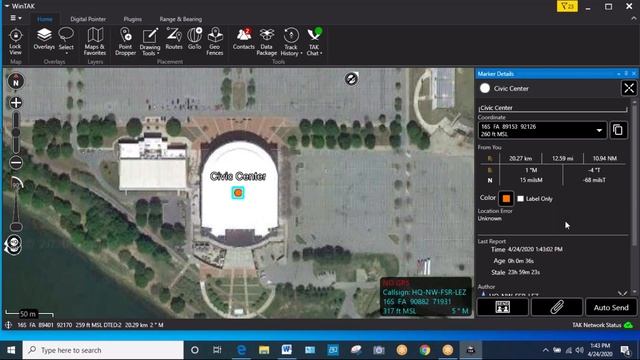640x360 pixels.
Task: Zoom out with the minus button
Action: pos(16,162)
